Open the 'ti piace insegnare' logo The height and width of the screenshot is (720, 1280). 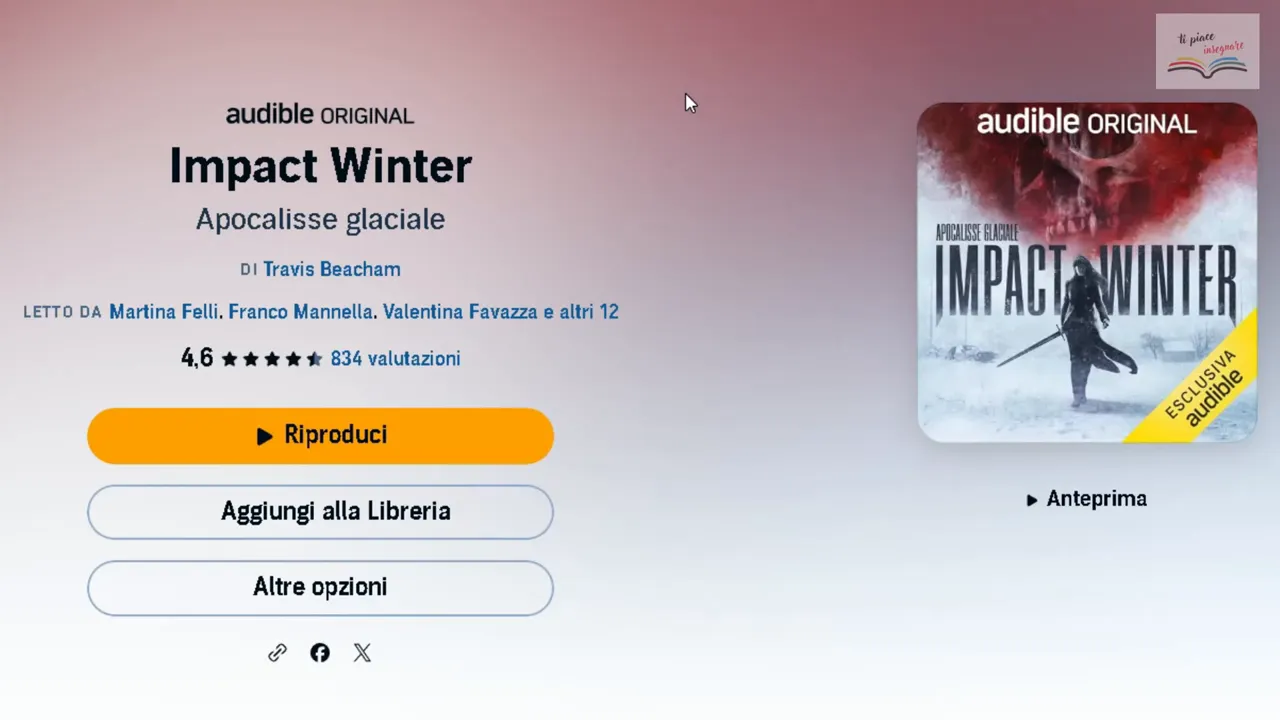point(1207,51)
